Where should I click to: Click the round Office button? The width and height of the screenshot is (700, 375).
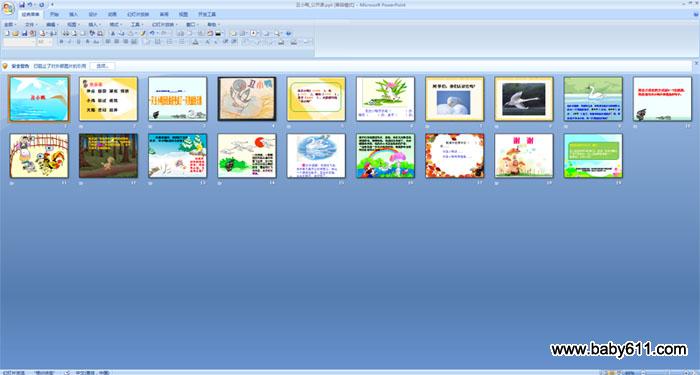pyautogui.click(x=8, y=8)
